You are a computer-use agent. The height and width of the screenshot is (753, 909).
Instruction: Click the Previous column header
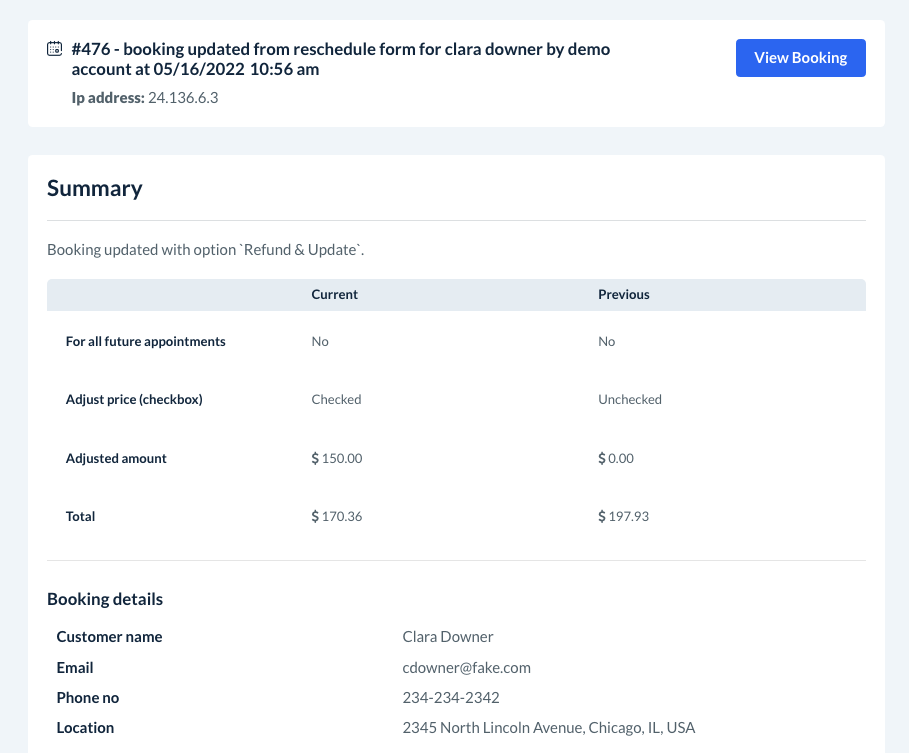coord(624,295)
